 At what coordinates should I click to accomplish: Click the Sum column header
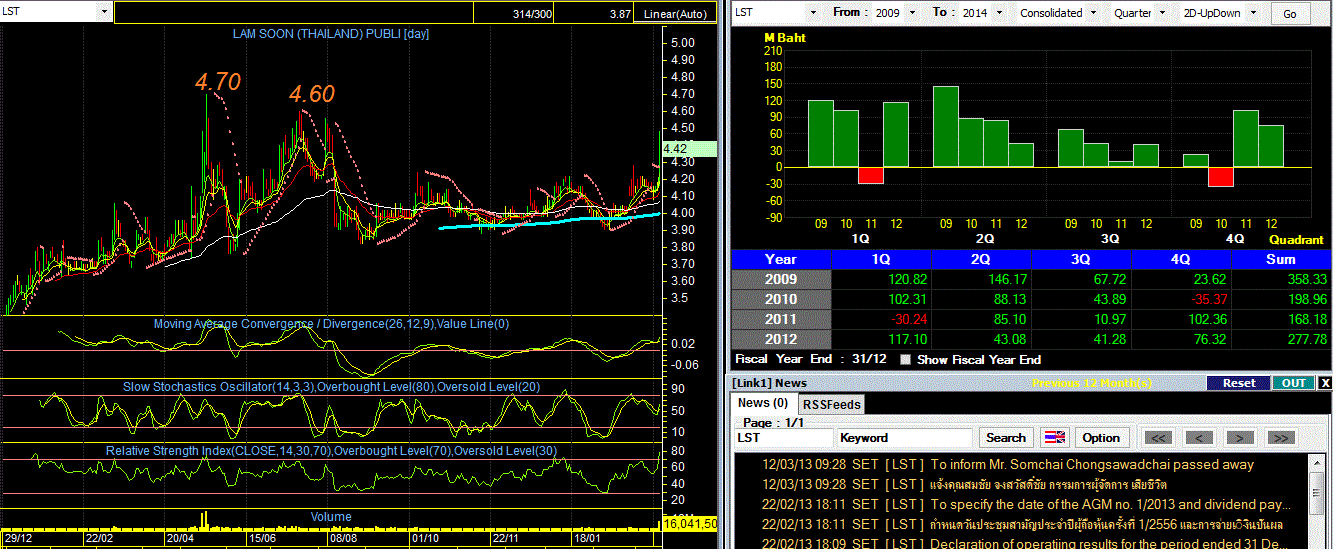pyautogui.click(x=1281, y=259)
